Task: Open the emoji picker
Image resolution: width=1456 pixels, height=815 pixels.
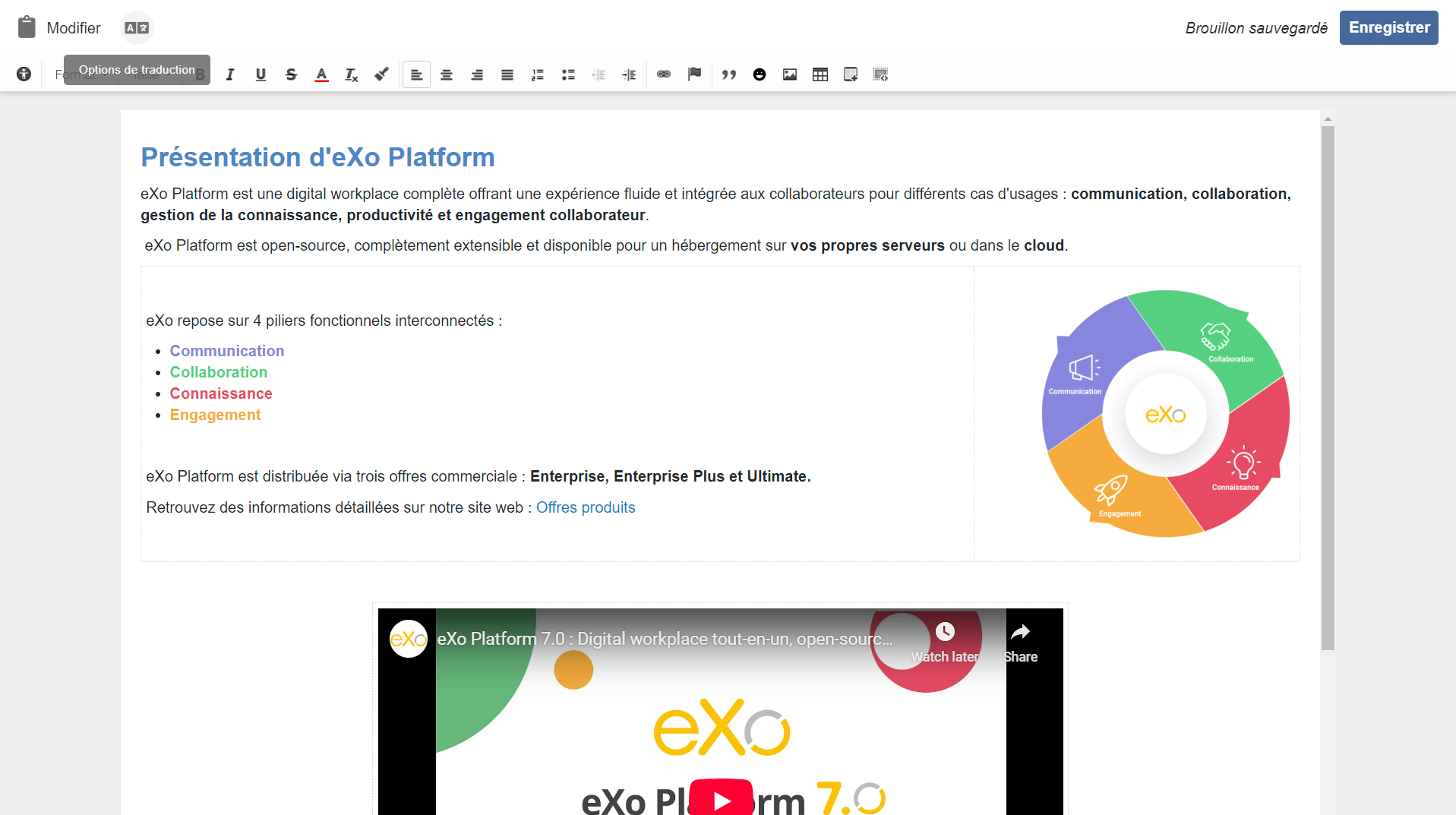Action: [760, 74]
